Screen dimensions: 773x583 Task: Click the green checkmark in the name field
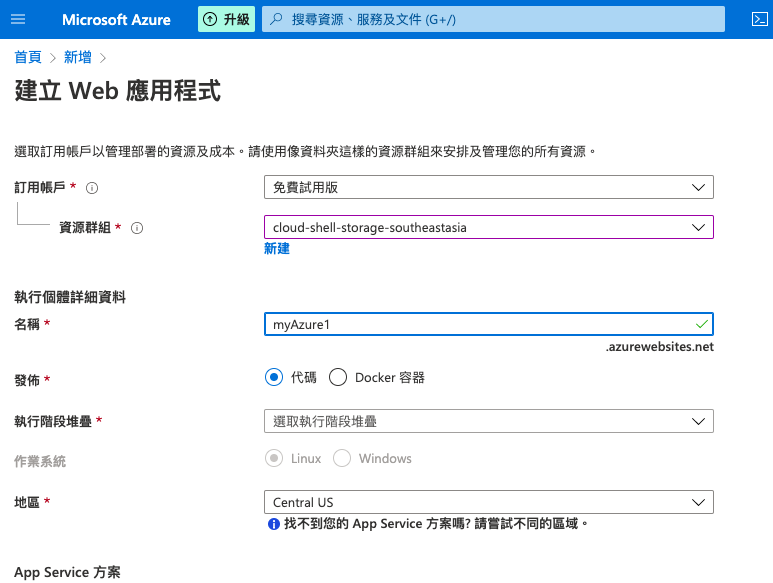702,324
